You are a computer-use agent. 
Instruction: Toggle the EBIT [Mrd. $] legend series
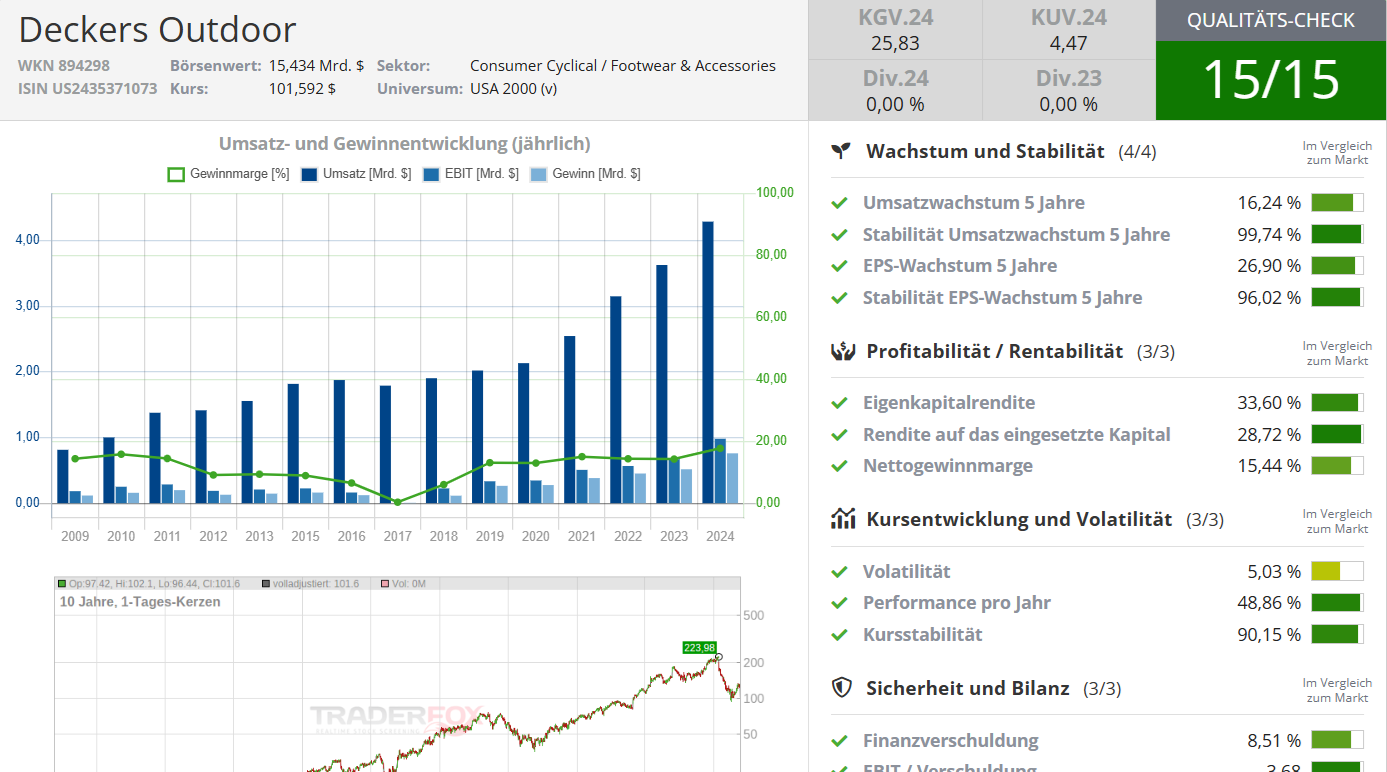pos(471,174)
